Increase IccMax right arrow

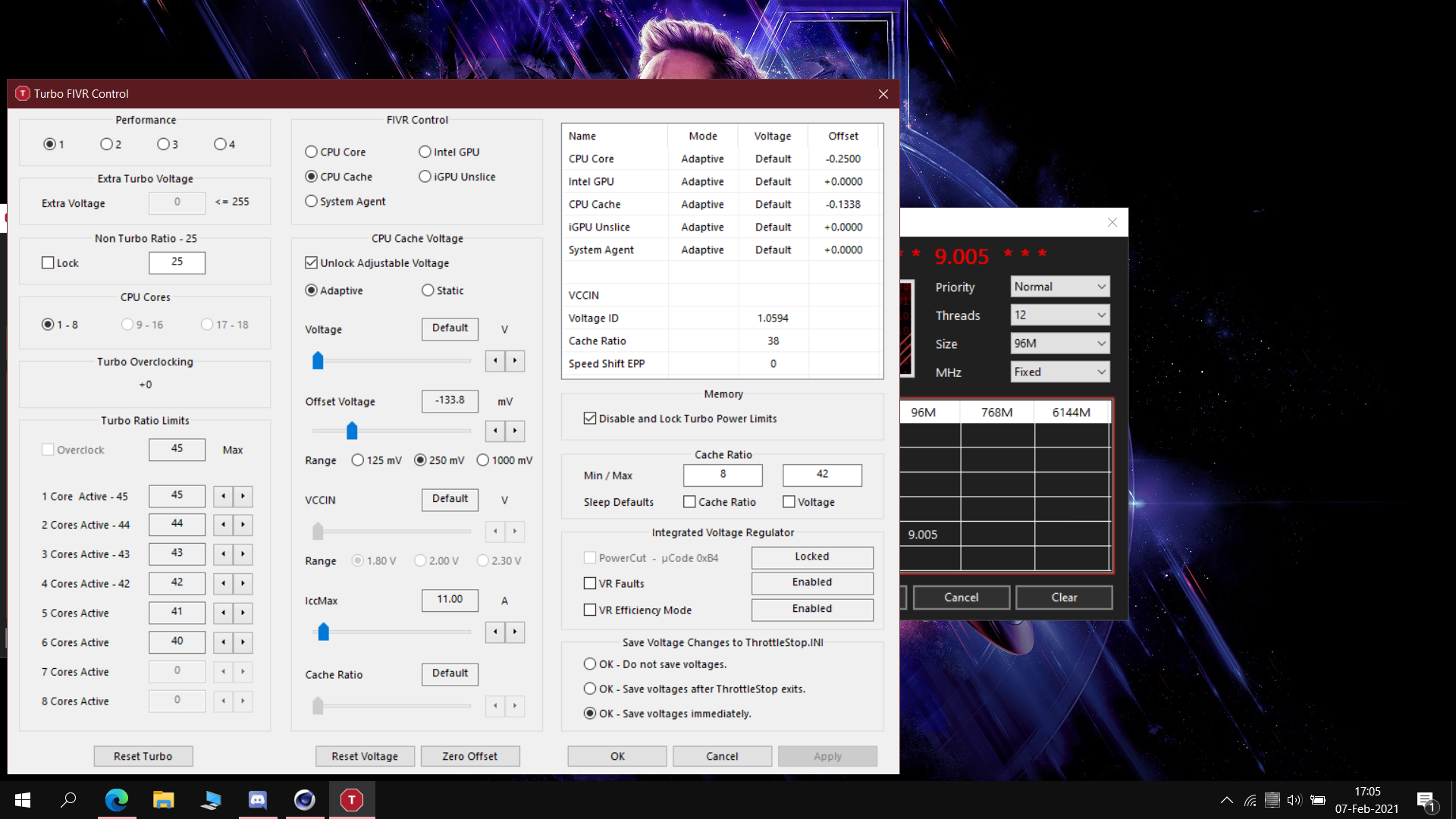tap(515, 632)
